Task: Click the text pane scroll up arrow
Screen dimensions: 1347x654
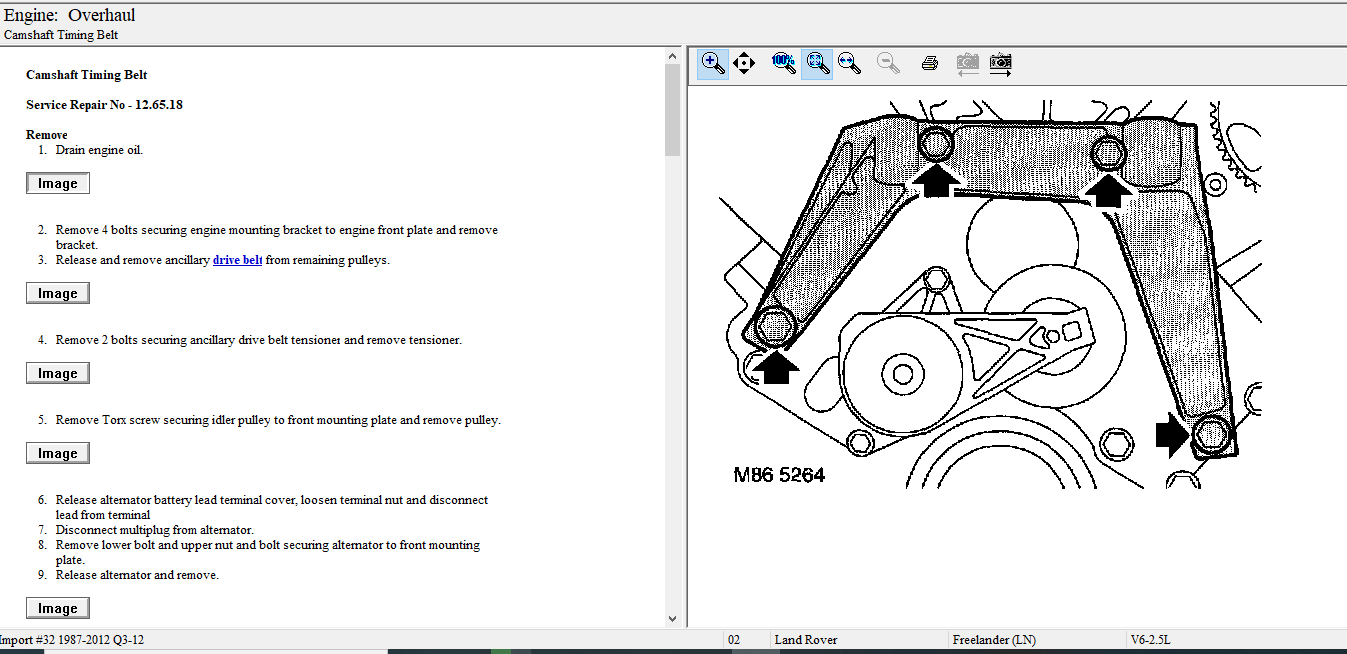Action: [672, 56]
